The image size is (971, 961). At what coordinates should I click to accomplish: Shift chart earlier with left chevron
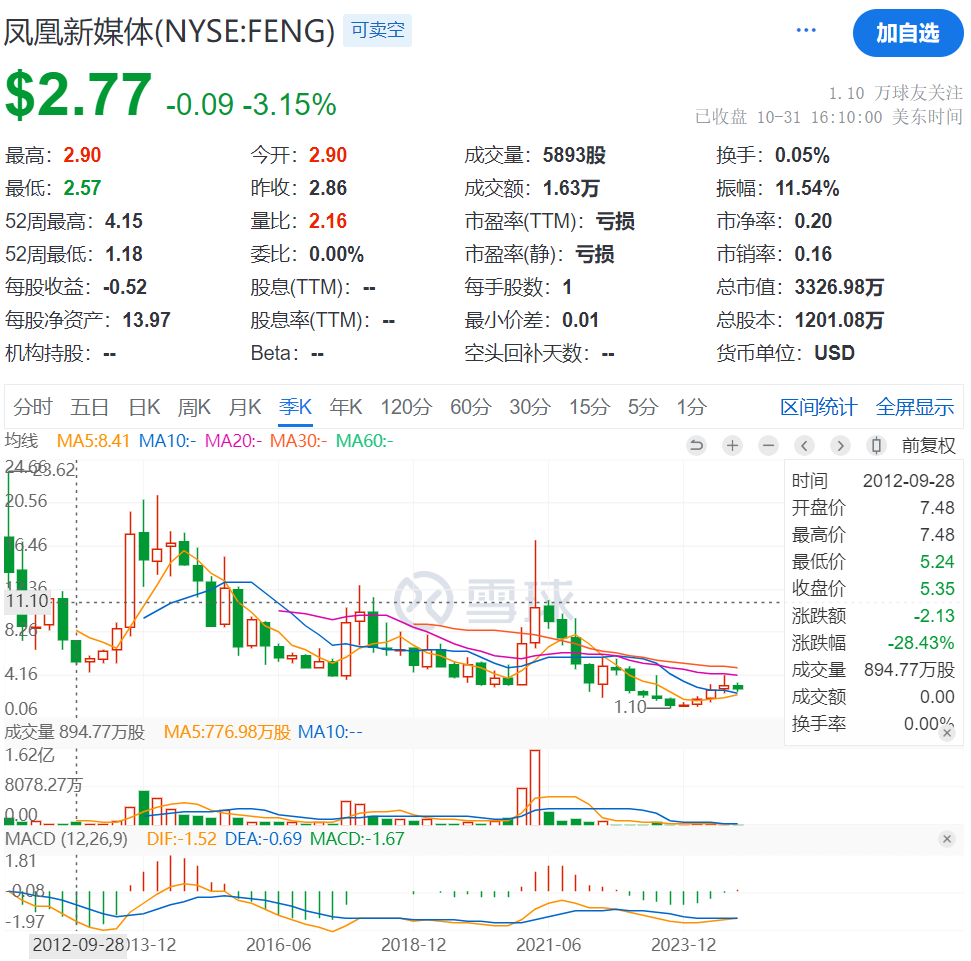click(x=804, y=445)
